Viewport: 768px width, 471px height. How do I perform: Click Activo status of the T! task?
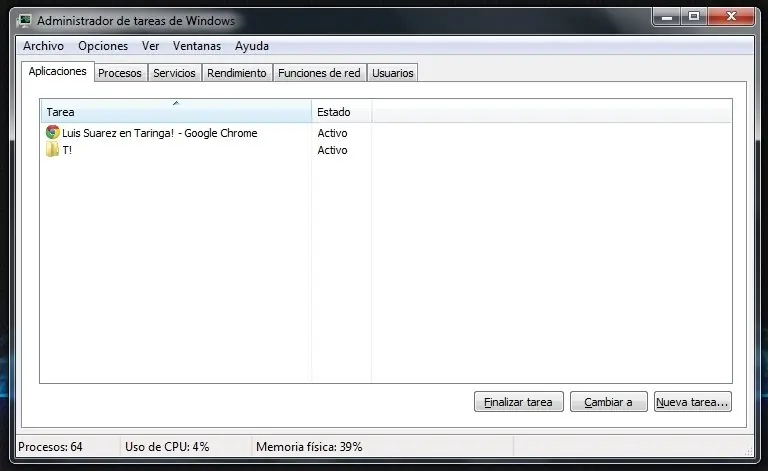point(333,150)
